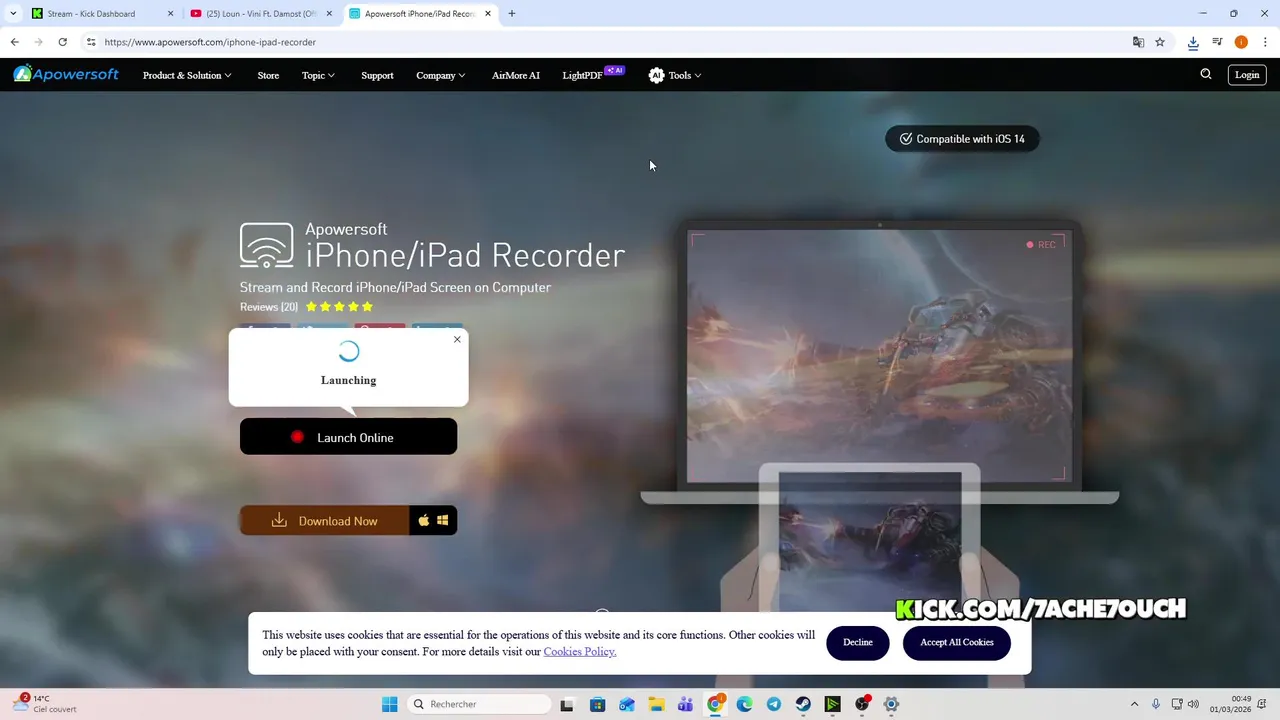1280x720 pixels.
Task: Click the Windows icon on the download button
Action: pyautogui.click(x=442, y=520)
